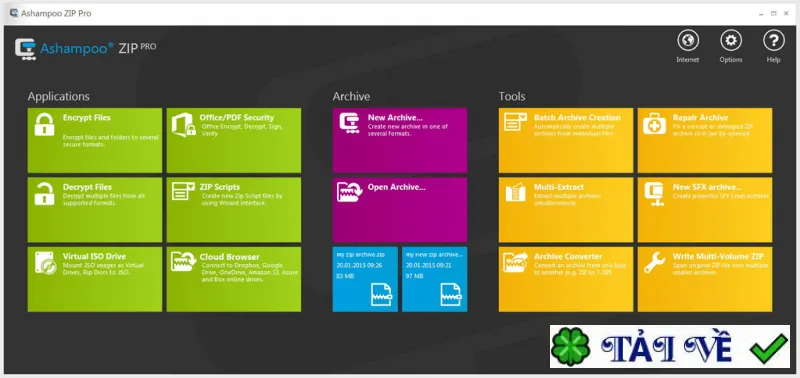The width and height of the screenshot is (800, 378).
Task: Start the Multi-Extract tile title
Action: click(x=559, y=187)
